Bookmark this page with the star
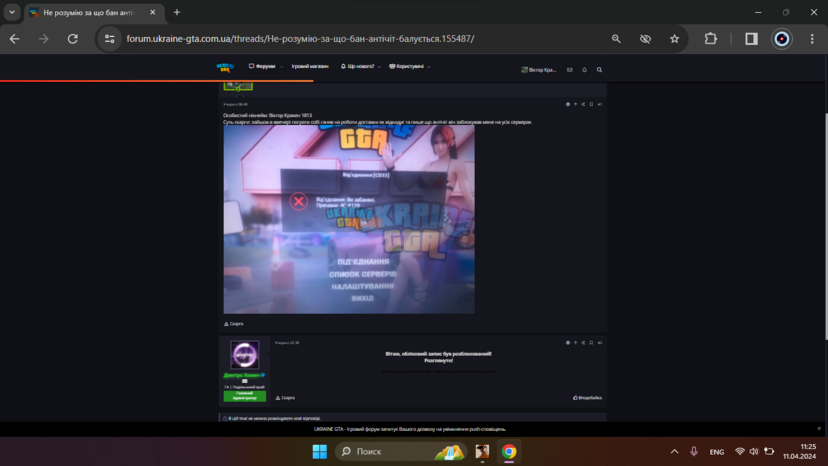The width and height of the screenshot is (828, 466). pos(674,39)
